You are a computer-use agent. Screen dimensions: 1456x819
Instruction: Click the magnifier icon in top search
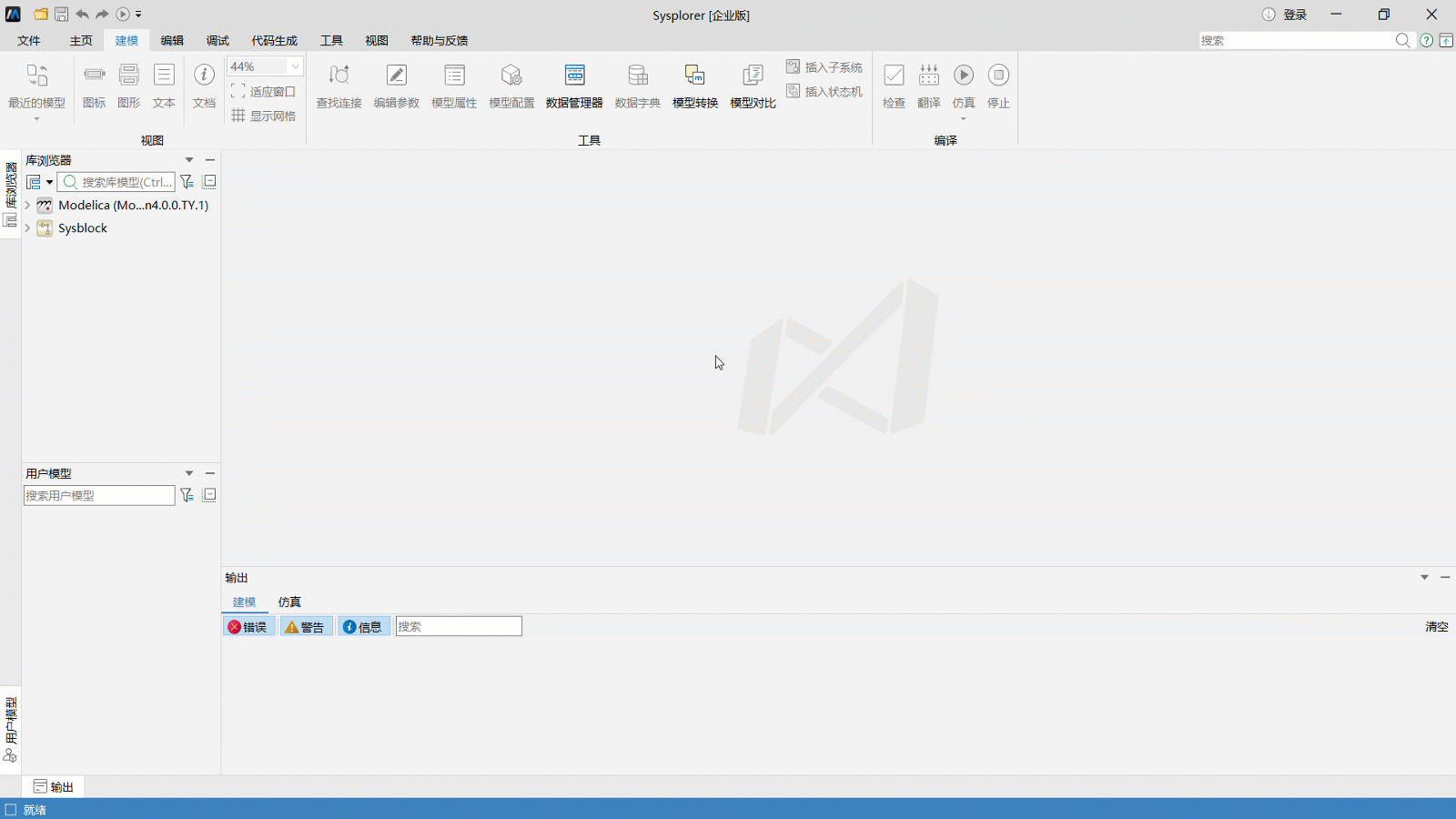coord(1402,40)
